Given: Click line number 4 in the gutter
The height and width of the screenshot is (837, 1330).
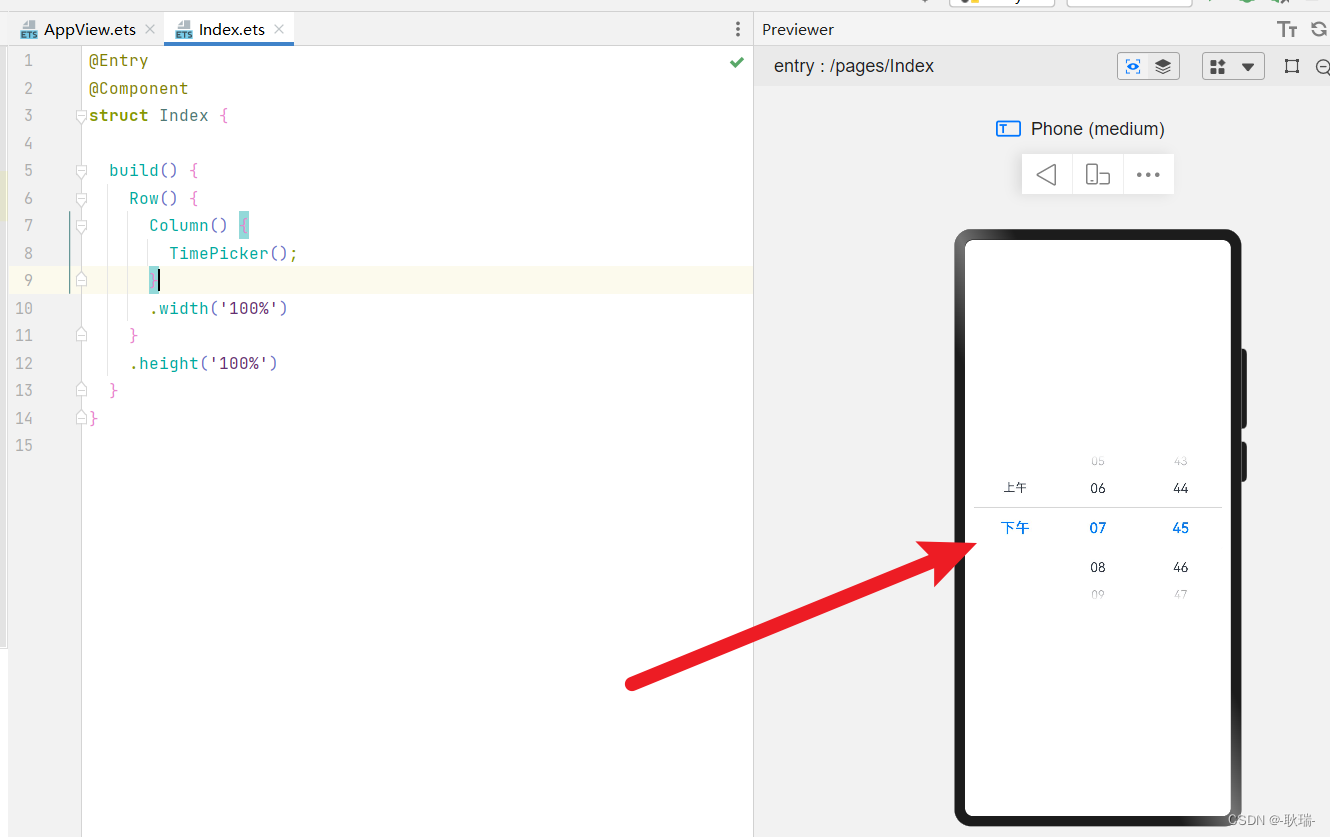Looking at the screenshot, I should 28,143.
